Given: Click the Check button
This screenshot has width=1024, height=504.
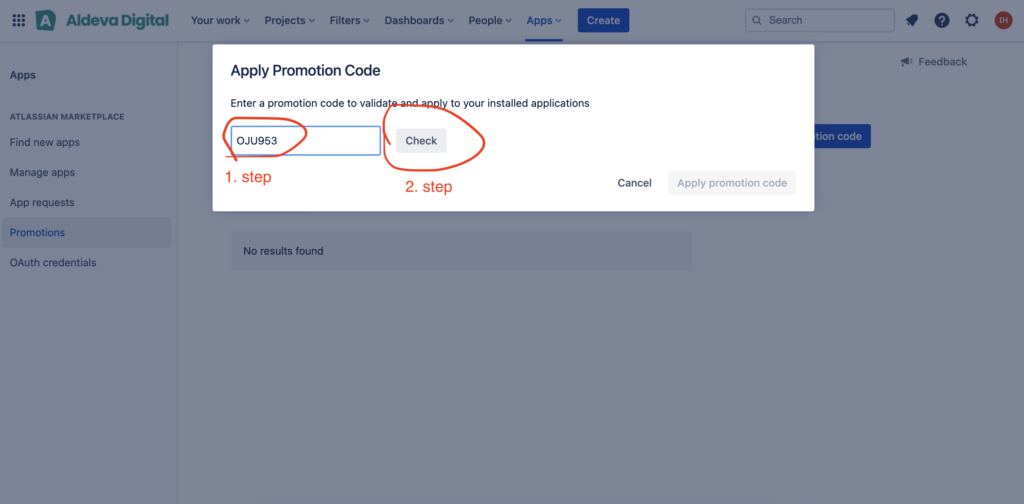Looking at the screenshot, I should 421,140.
